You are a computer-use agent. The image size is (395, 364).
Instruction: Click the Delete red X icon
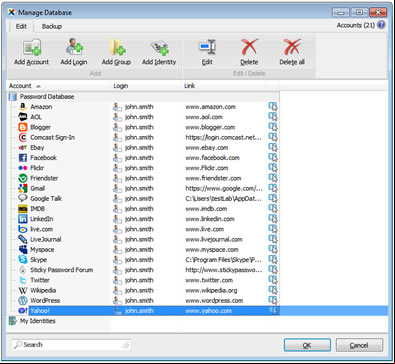tap(249, 47)
